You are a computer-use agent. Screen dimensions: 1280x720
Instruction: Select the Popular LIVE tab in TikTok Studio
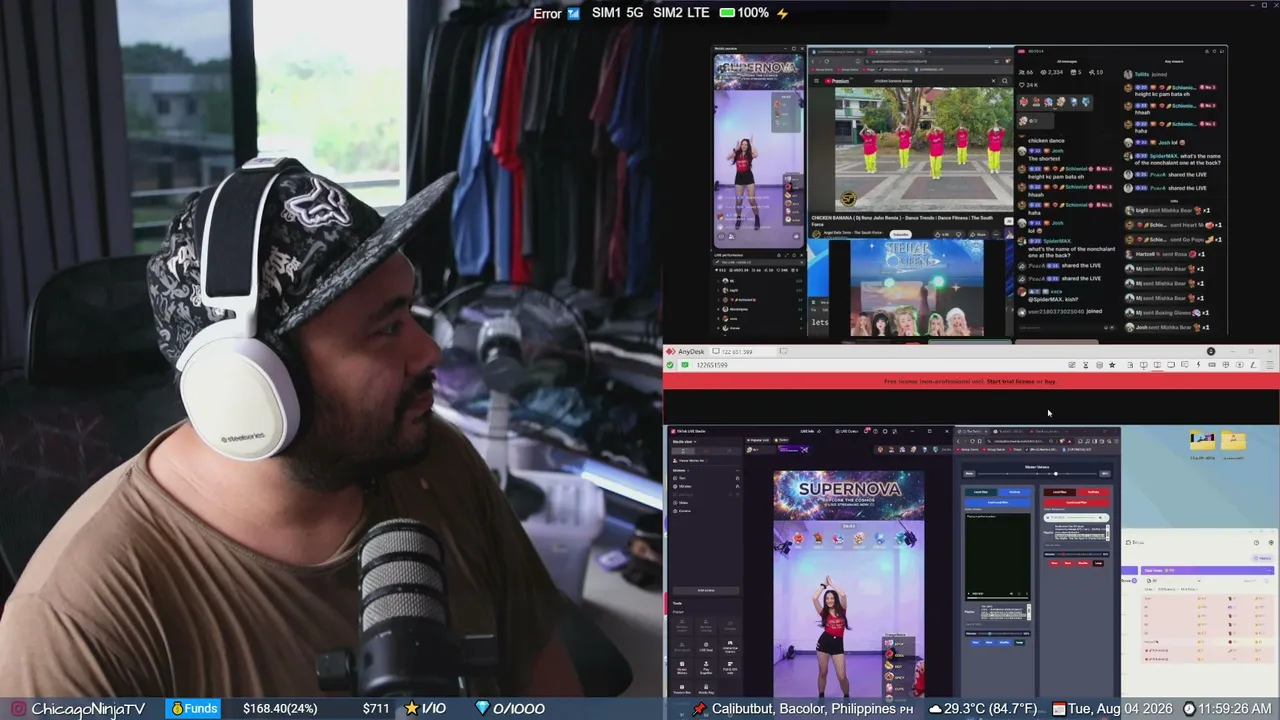click(759, 440)
